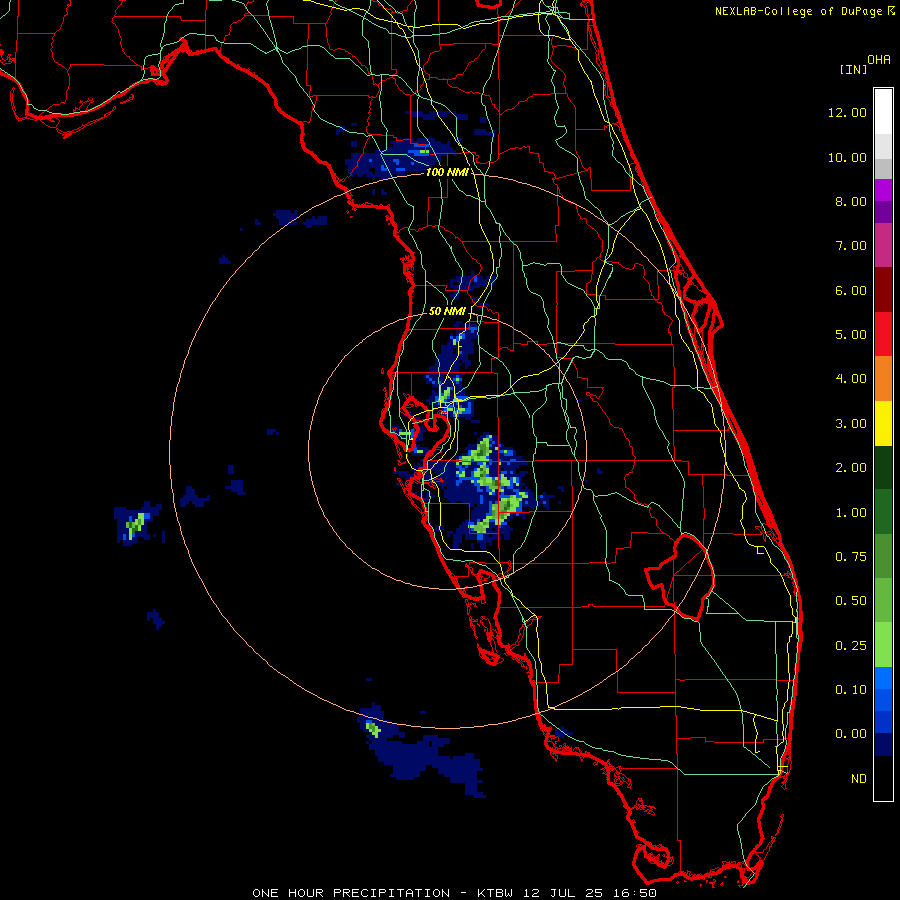Click the OHA product code label

tap(879, 60)
